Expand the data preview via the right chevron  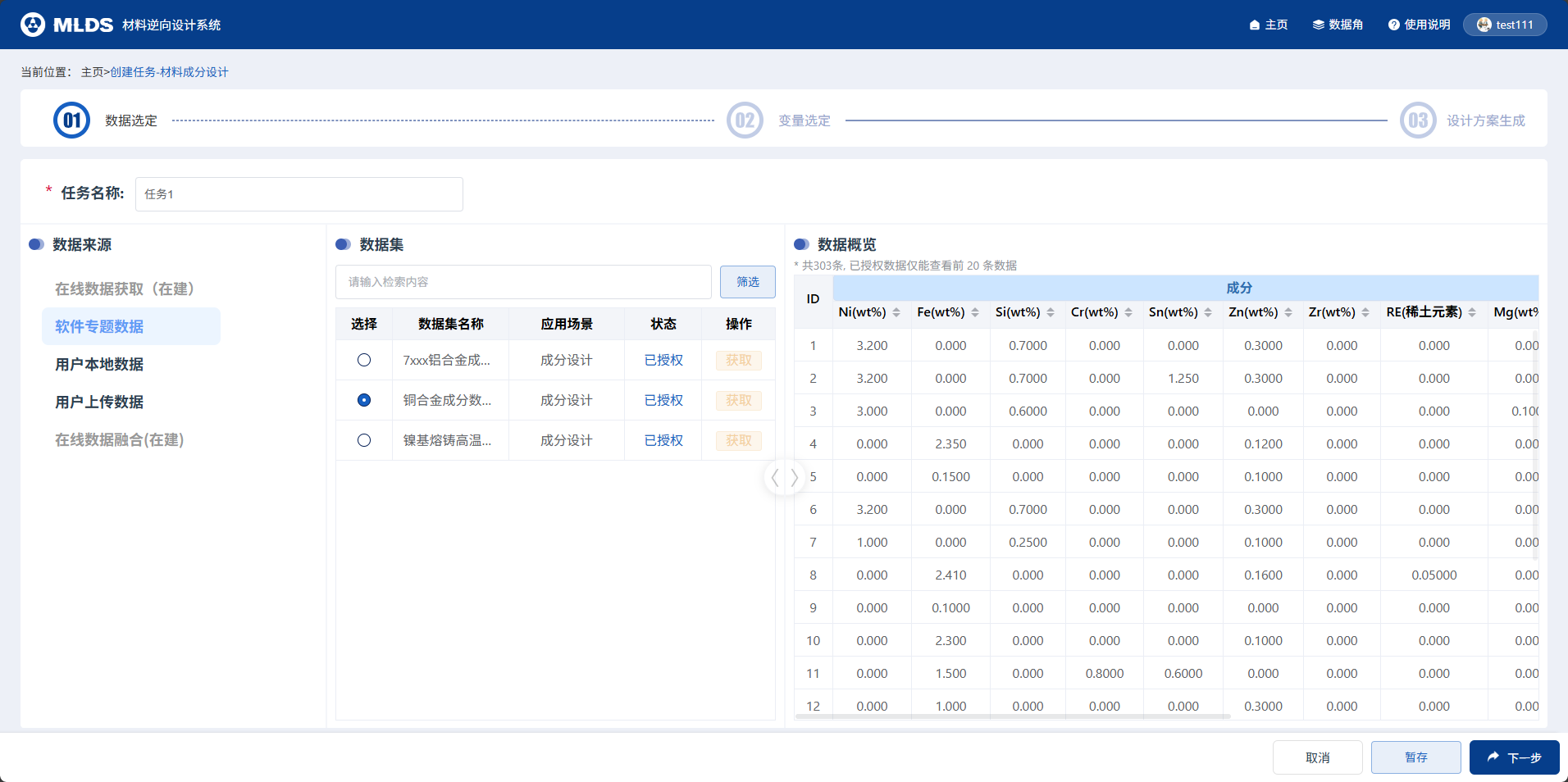pos(793,476)
